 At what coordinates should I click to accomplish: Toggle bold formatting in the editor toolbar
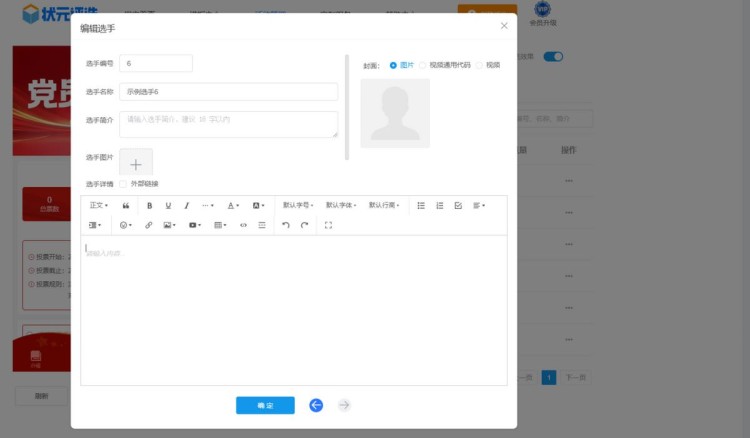pyautogui.click(x=150, y=205)
